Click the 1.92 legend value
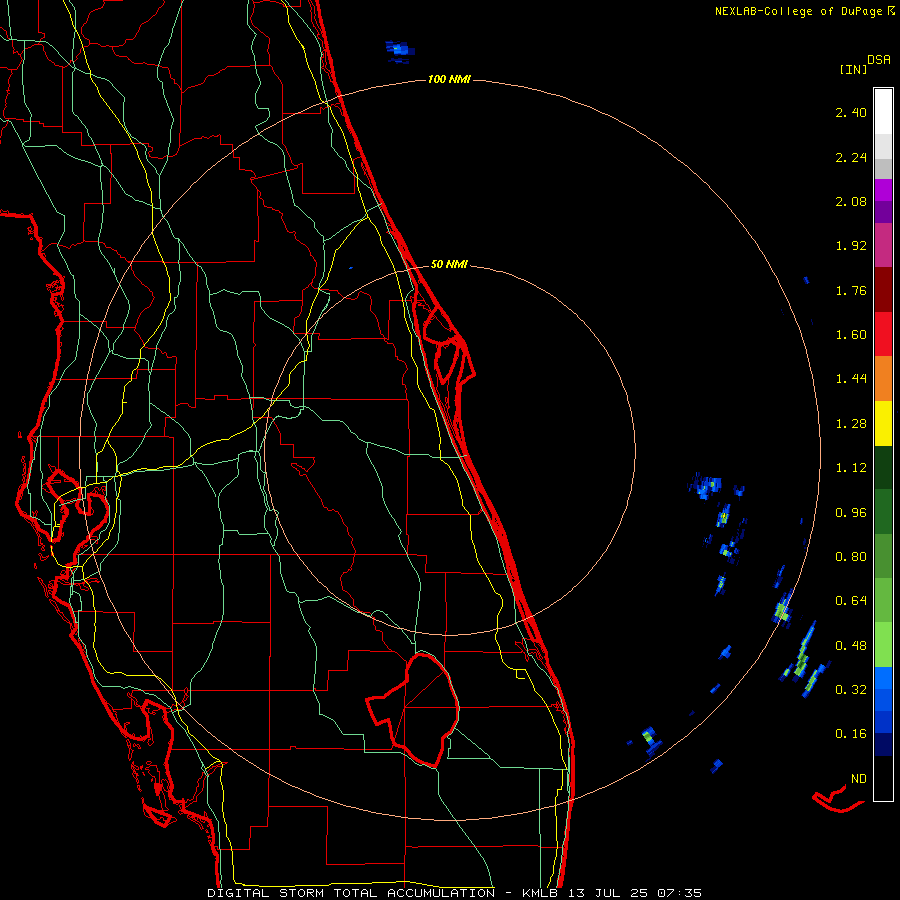900x900 pixels. [851, 246]
